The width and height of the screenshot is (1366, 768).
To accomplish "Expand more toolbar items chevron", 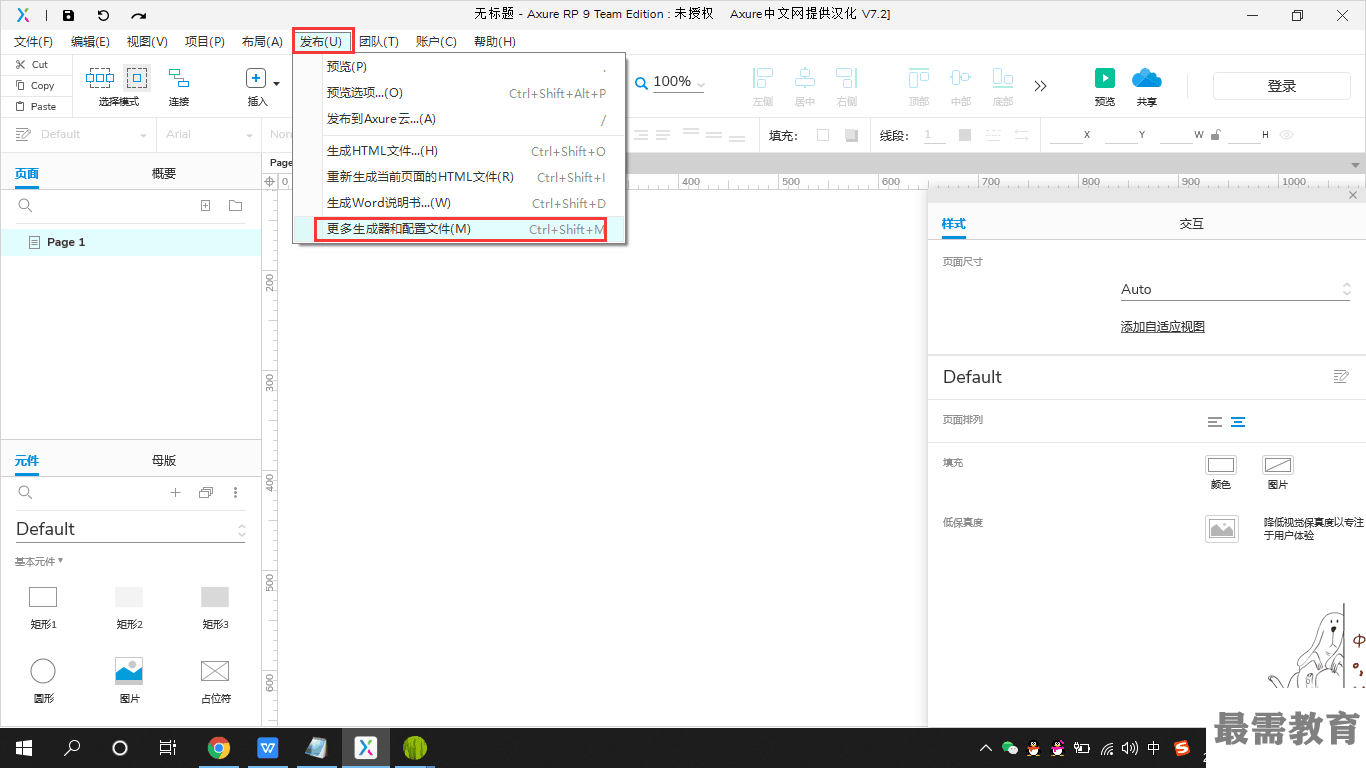I will [1041, 86].
